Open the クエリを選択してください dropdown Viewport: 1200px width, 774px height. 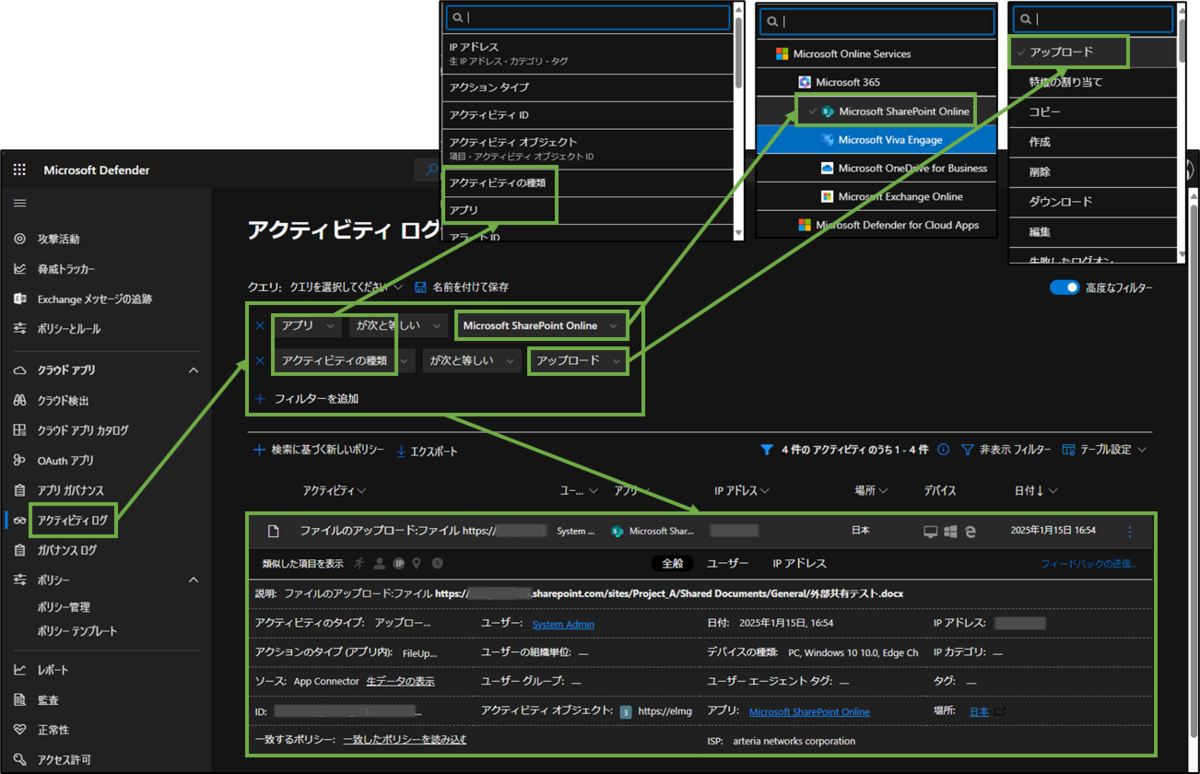point(347,287)
